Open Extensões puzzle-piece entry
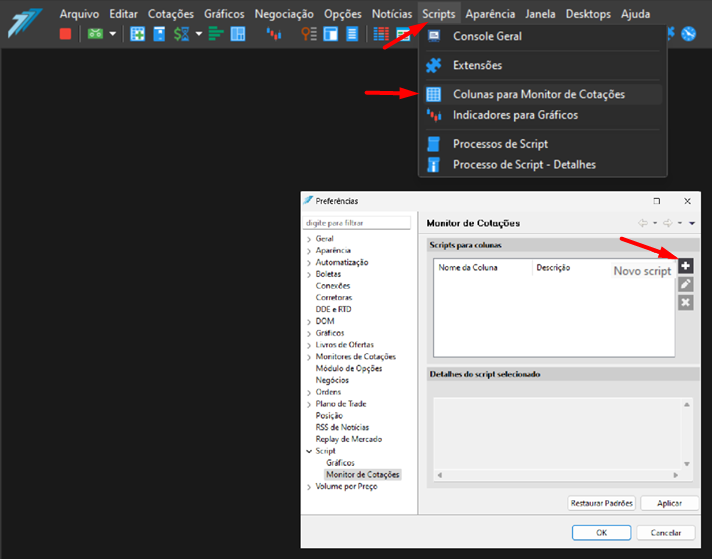This screenshot has height=559, width=712. 477,65
